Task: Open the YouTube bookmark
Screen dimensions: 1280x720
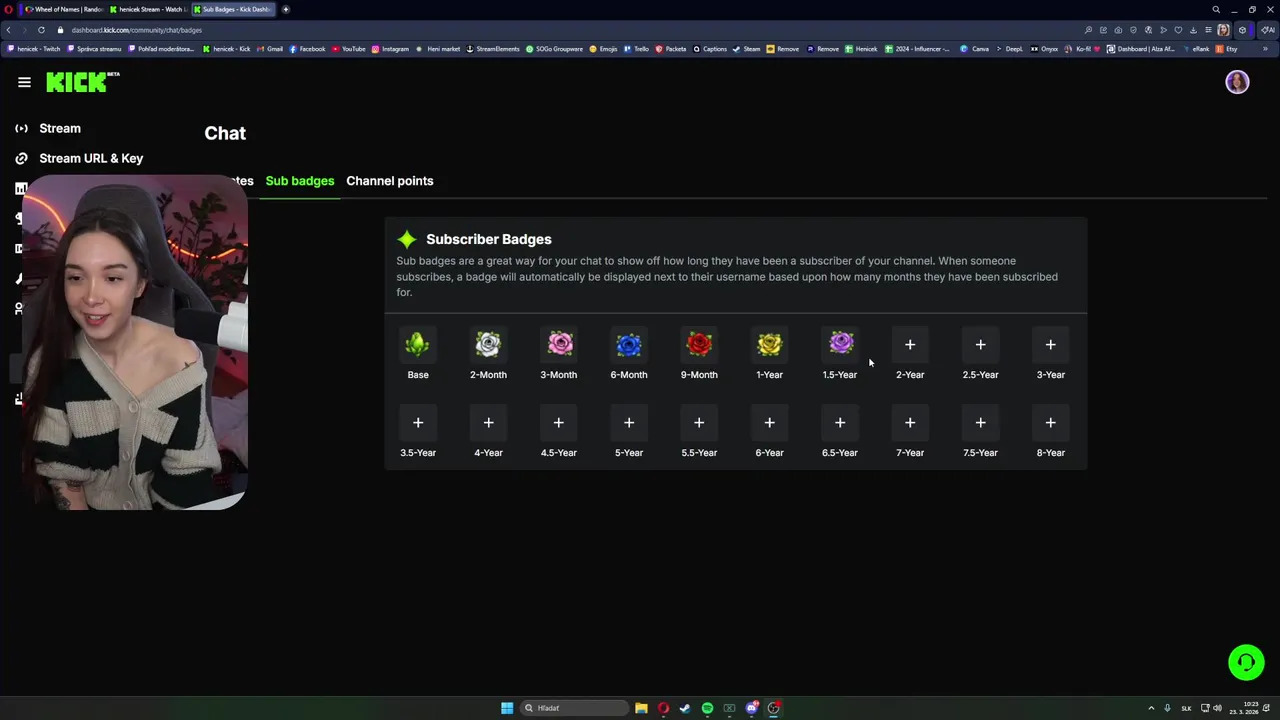Action: click(349, 49)
